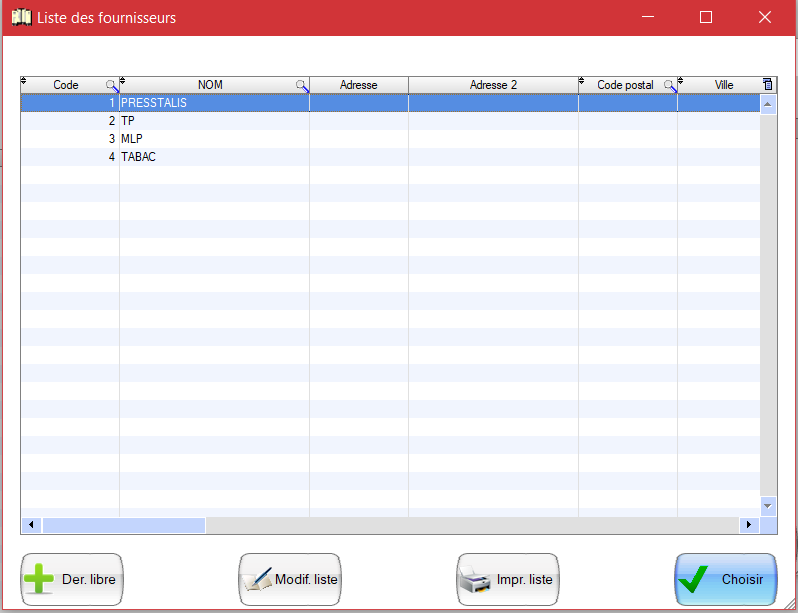Click the Impr. liste print button
The image size is (798, 613).
click(507, 579)
